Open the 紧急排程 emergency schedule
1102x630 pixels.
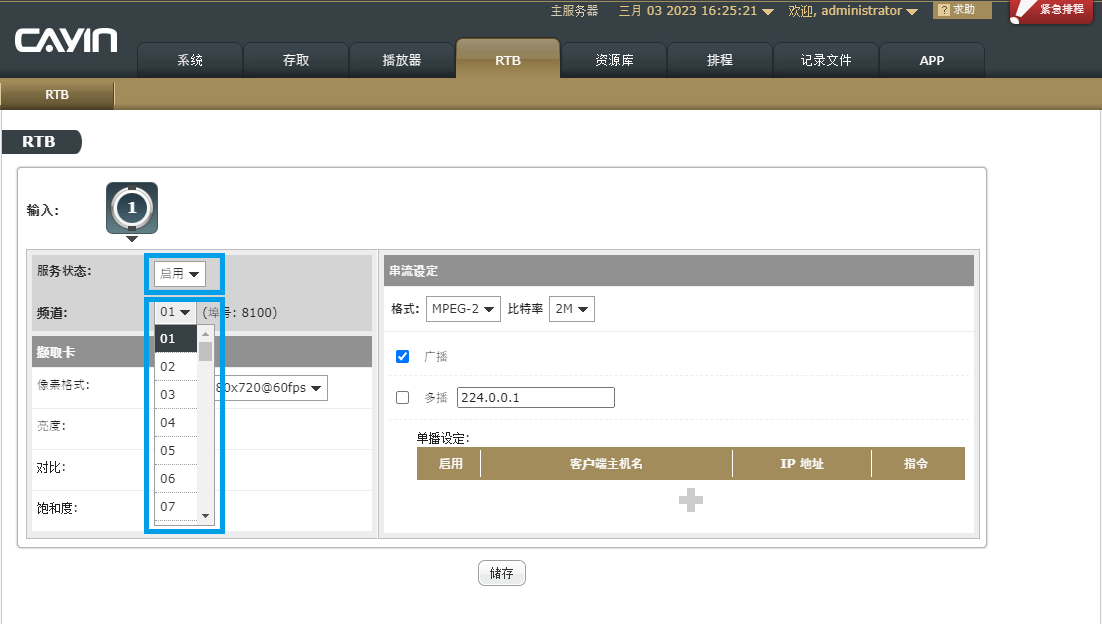[1052, 11]
